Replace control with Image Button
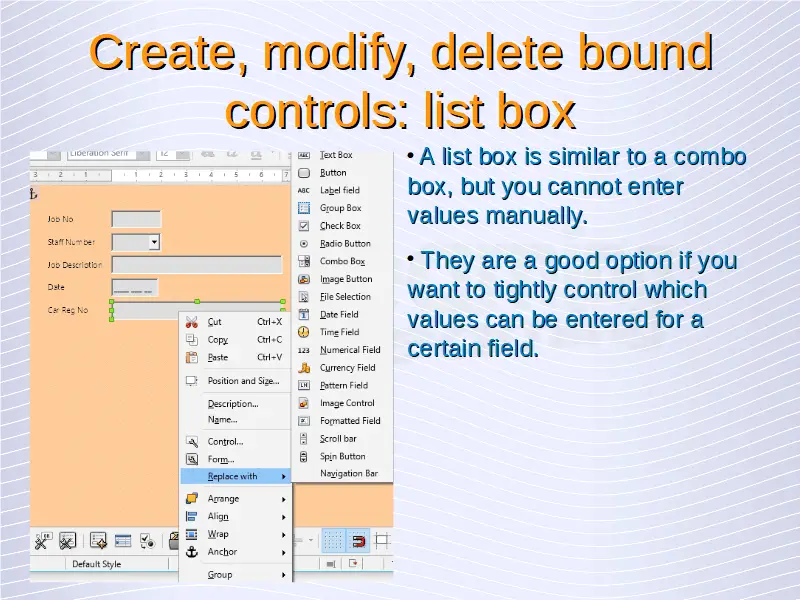Image resolution: width=800 pixels, height=600 pixels. tap(342, 279)
